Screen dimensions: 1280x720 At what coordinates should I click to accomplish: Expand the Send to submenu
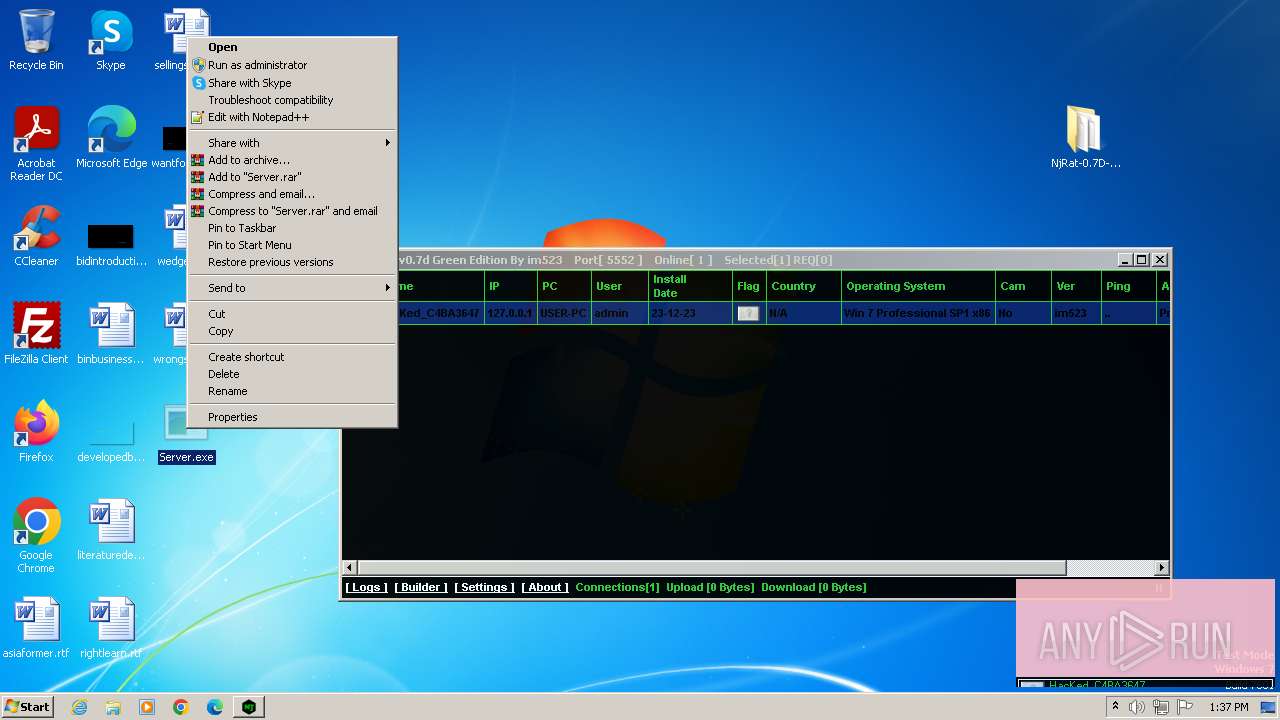(293, 288)
